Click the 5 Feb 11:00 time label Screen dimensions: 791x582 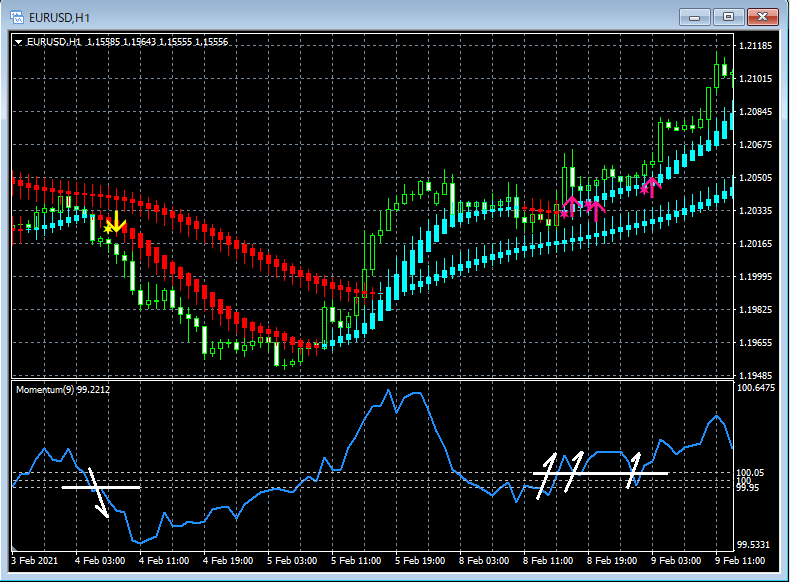(x=355, y=560)
